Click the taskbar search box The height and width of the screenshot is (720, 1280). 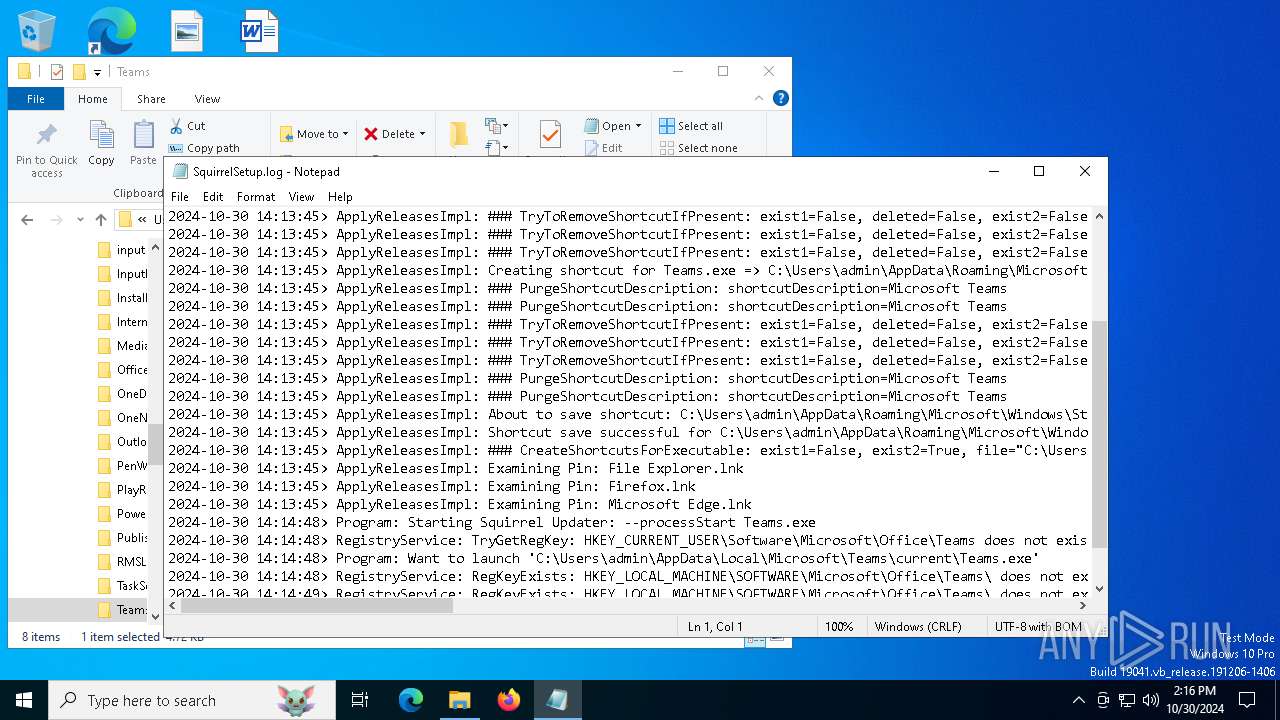tap(191, 701)
